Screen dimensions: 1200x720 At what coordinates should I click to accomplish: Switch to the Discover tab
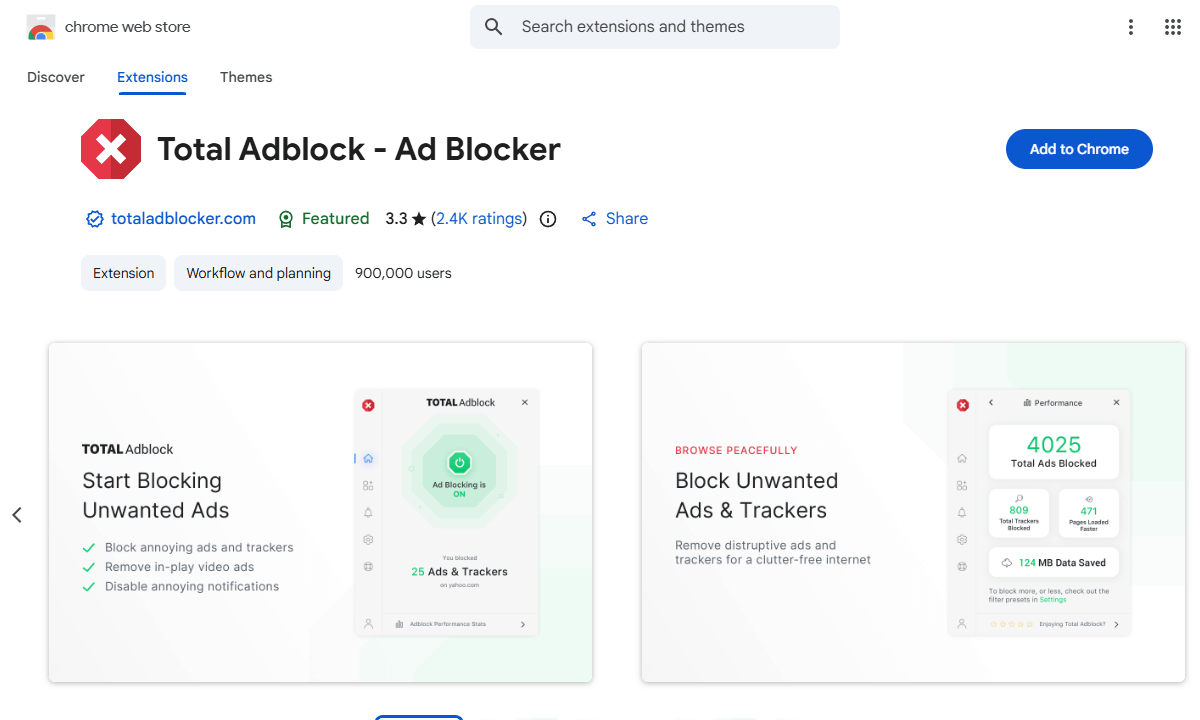point(55,77)
